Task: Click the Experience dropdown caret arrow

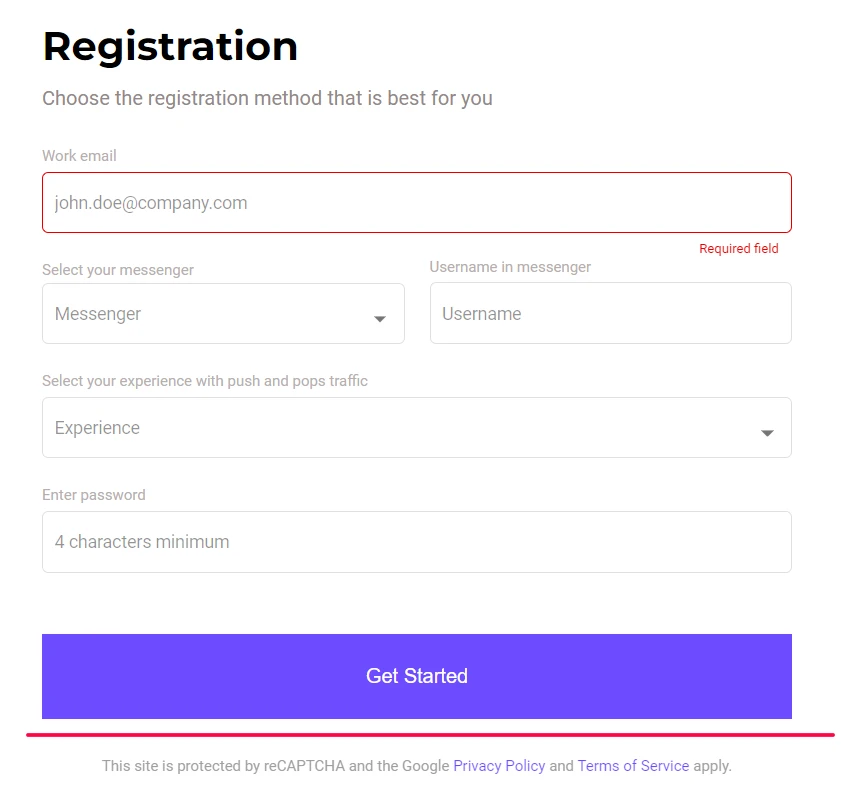Action: (767, 433)
